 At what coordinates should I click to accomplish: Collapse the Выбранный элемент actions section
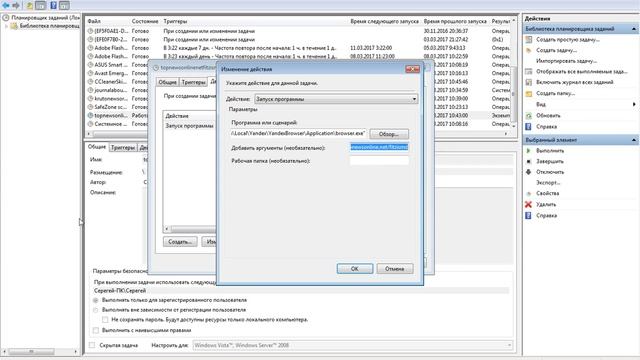[x=633, y=140]
